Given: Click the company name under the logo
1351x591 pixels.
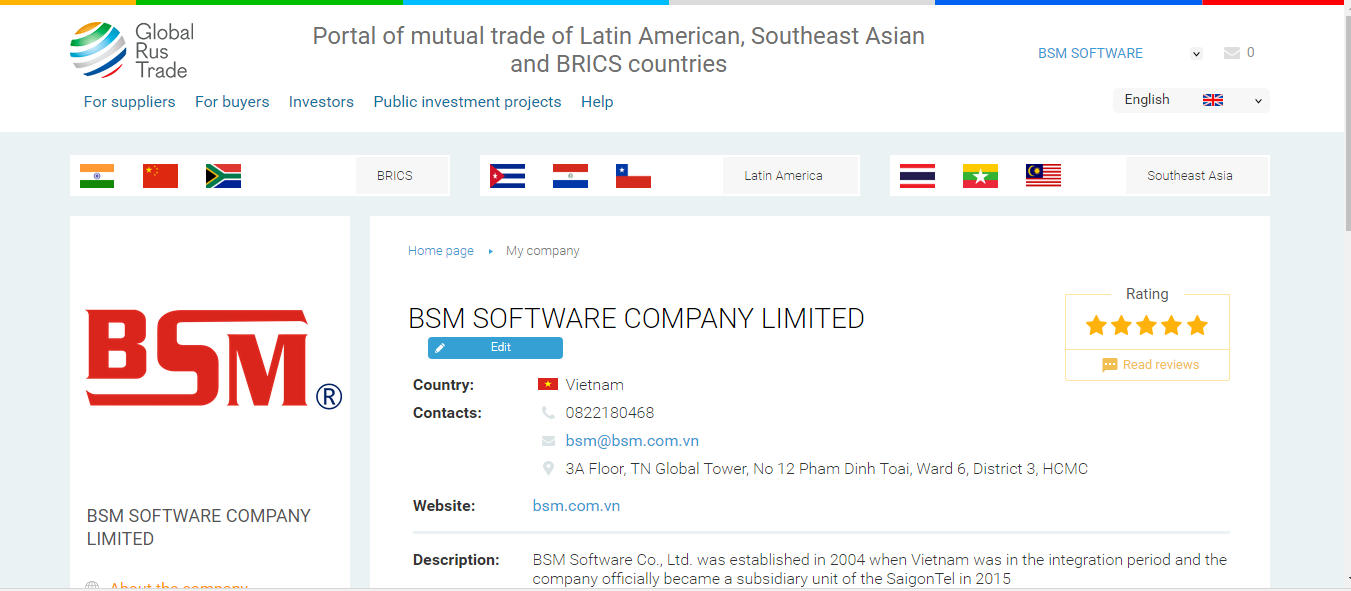Looking at the screenshot, I should pos(199,527).
